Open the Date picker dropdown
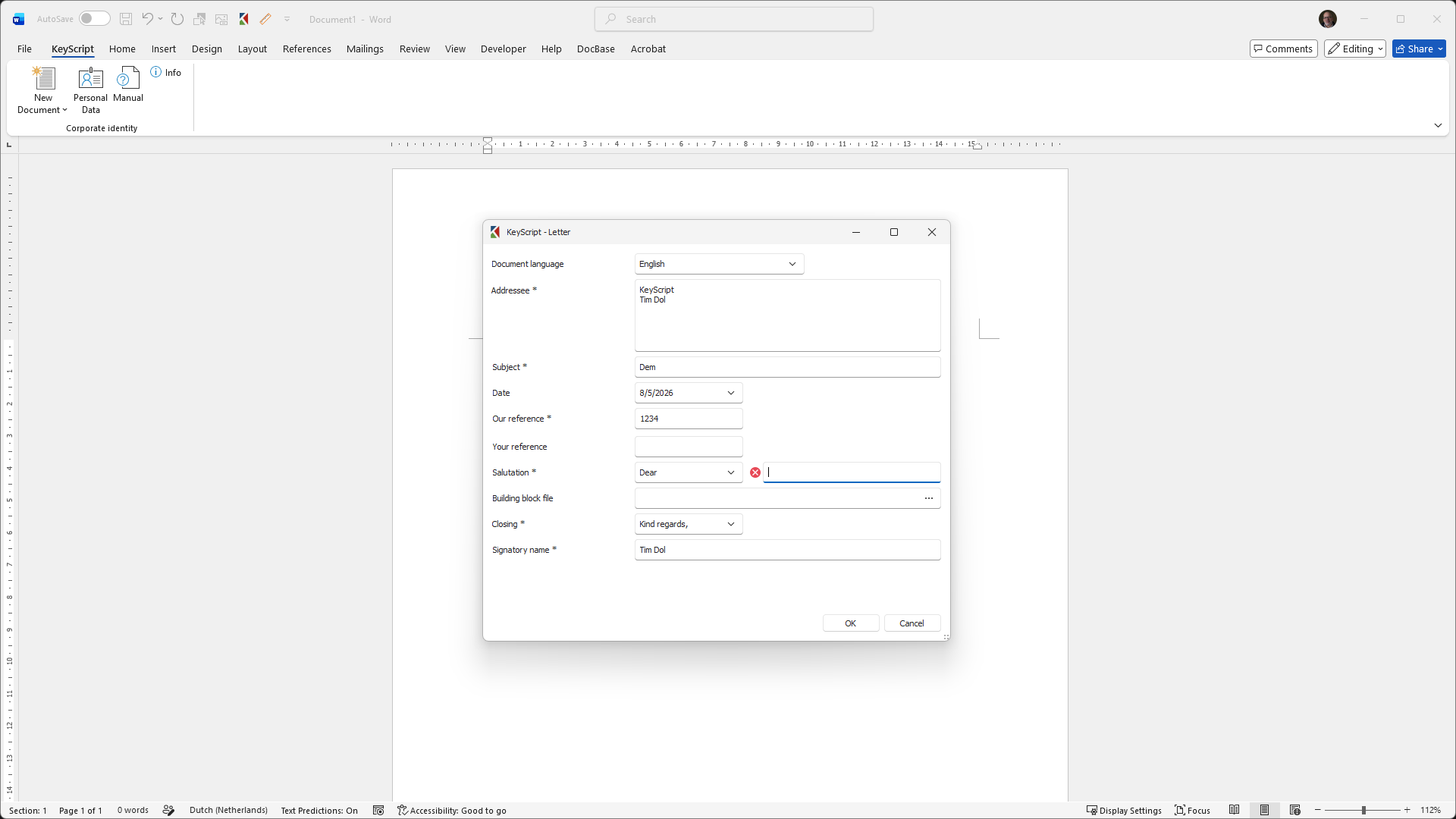This screenshot has height=819, width=1456. point(731,393)
